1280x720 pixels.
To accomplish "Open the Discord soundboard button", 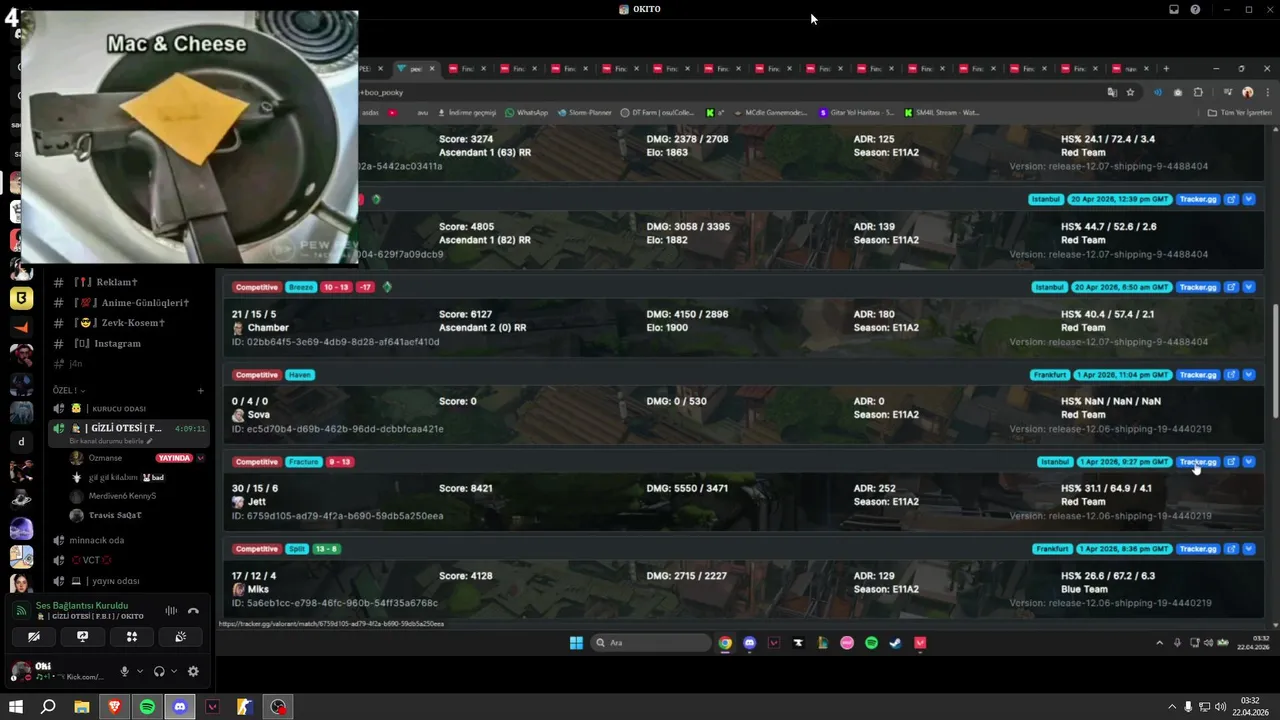I will (x=180, y=636).
